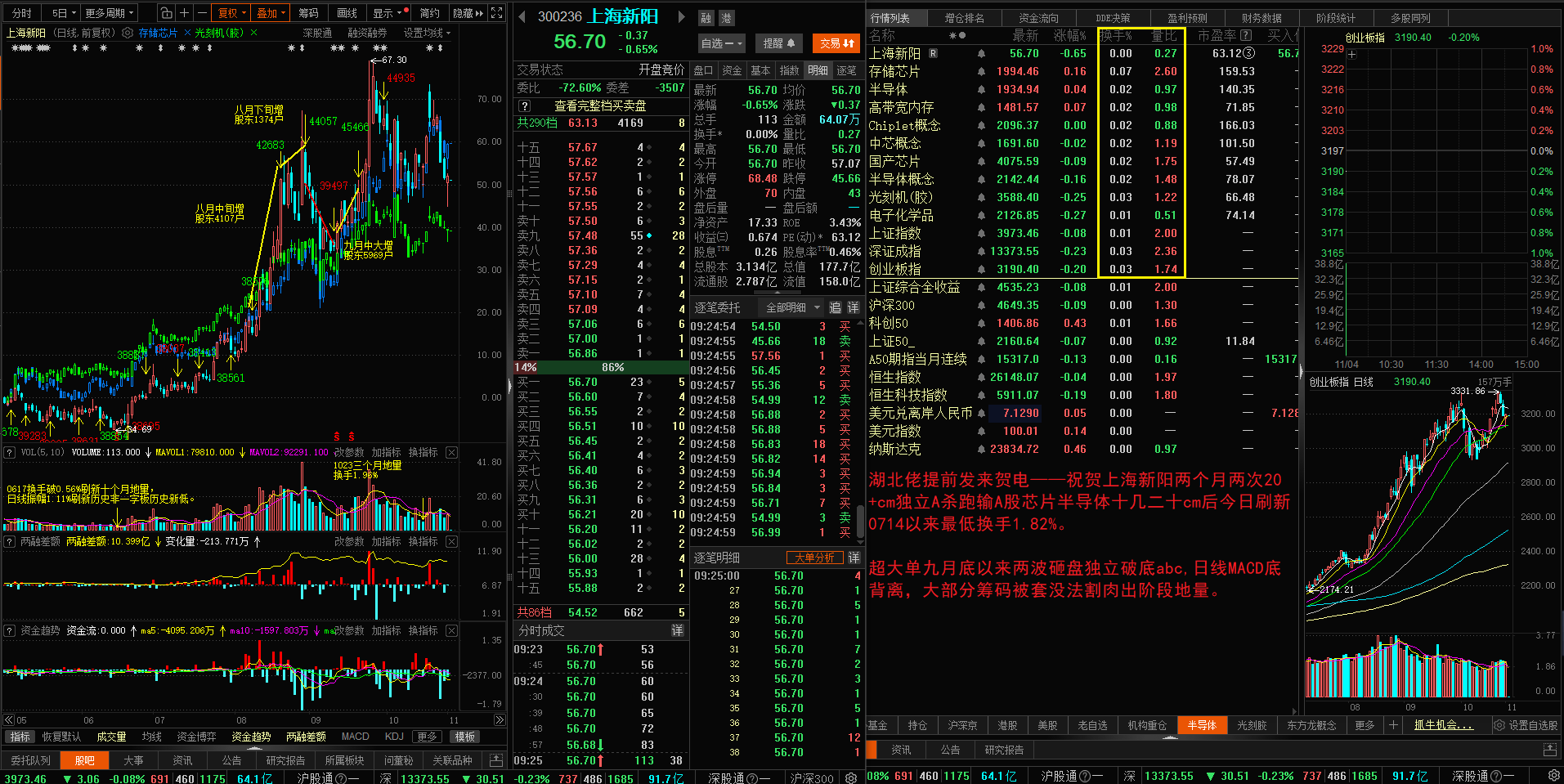
Task: Select the 分时 chart period
Action: click(22, 13)
